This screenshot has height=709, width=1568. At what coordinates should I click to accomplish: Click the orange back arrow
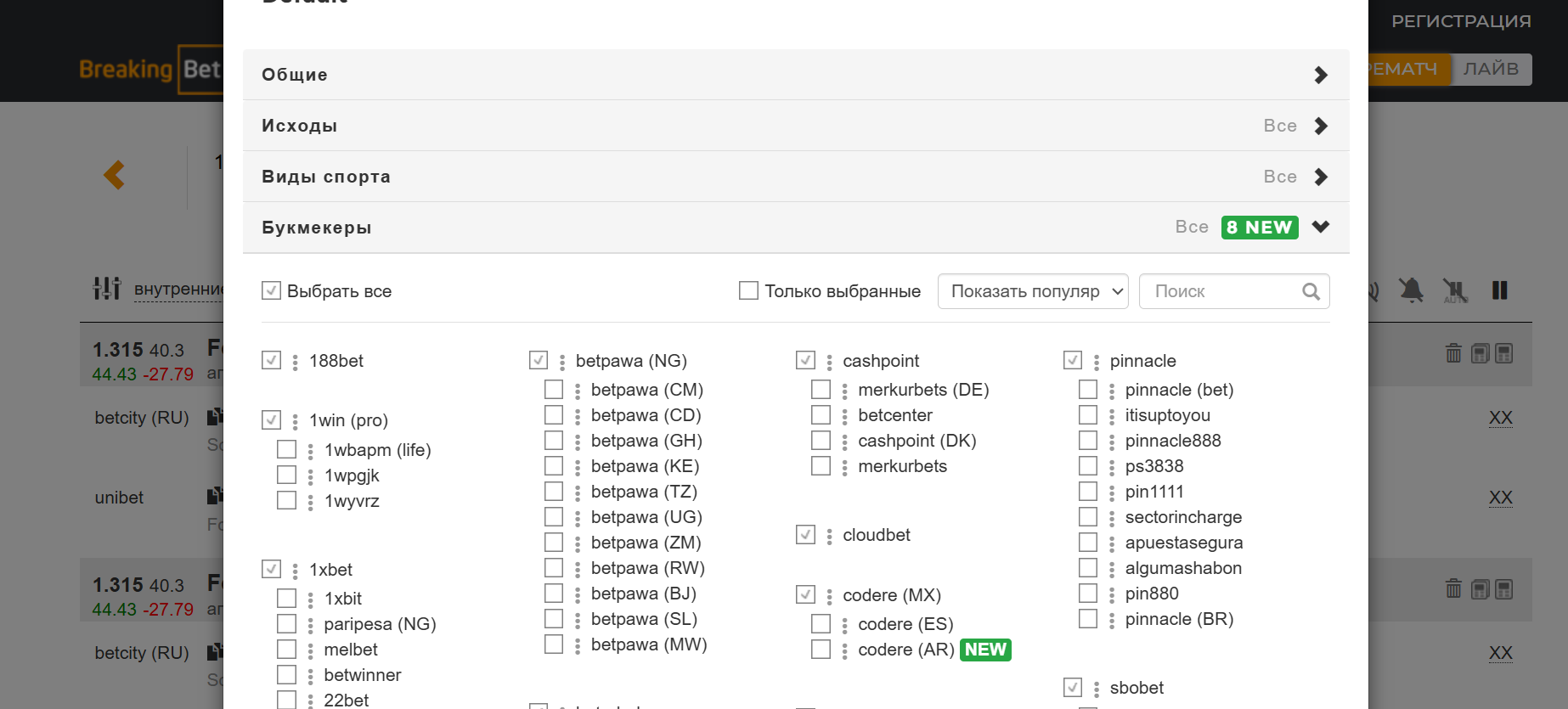pos(115,175)
